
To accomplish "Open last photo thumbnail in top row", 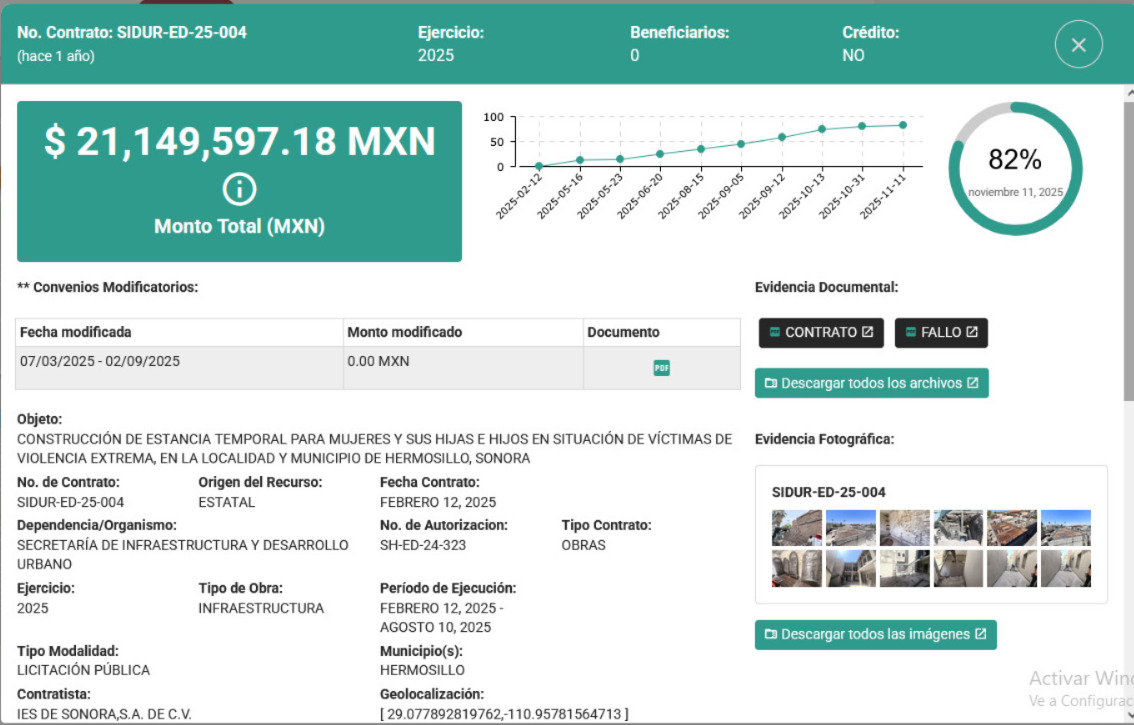I will (1065, 527).
